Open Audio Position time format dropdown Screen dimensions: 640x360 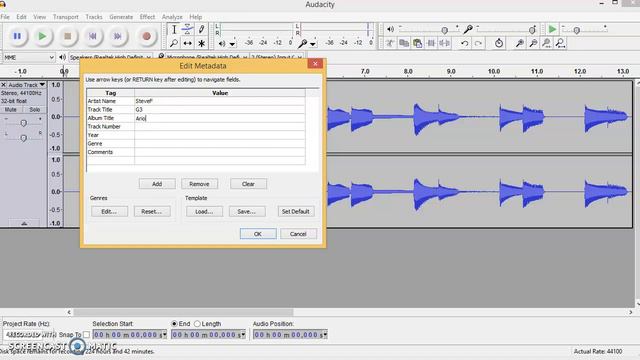(x=325, y=335)
